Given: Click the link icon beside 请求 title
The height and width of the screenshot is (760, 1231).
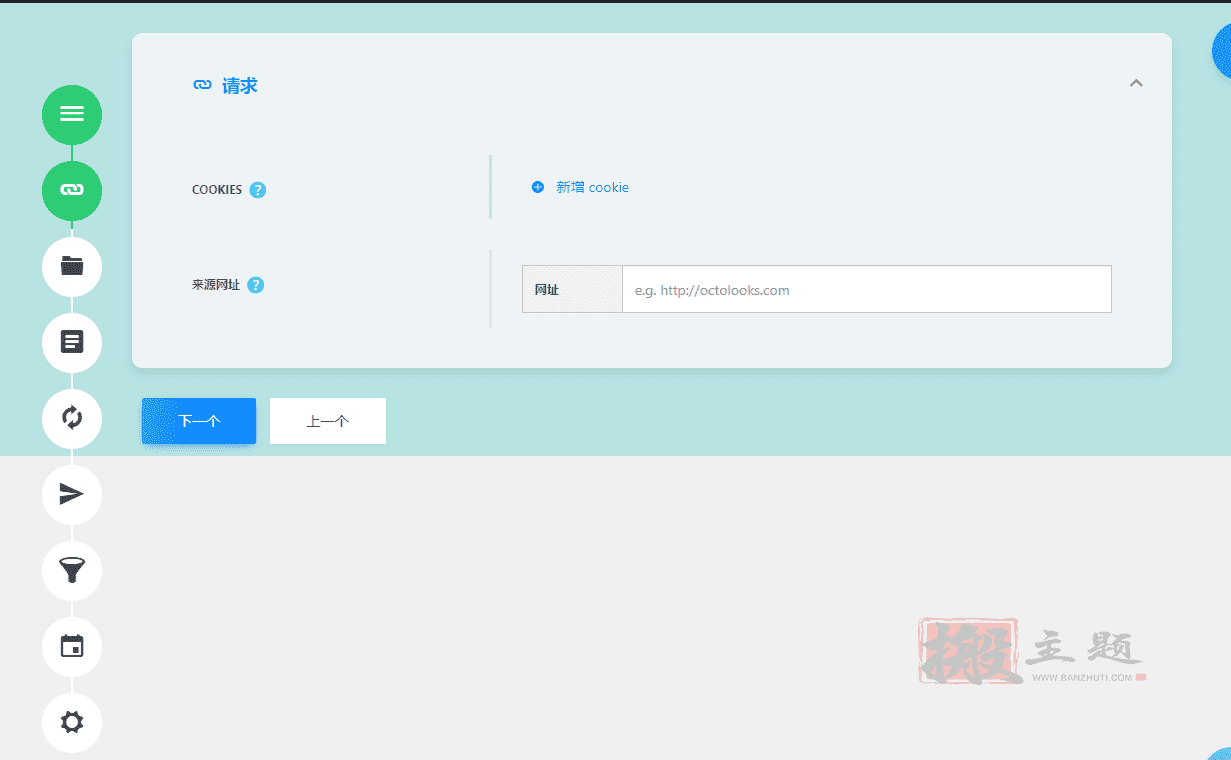Looking at the screenshot, I should [x=202, y=85].
